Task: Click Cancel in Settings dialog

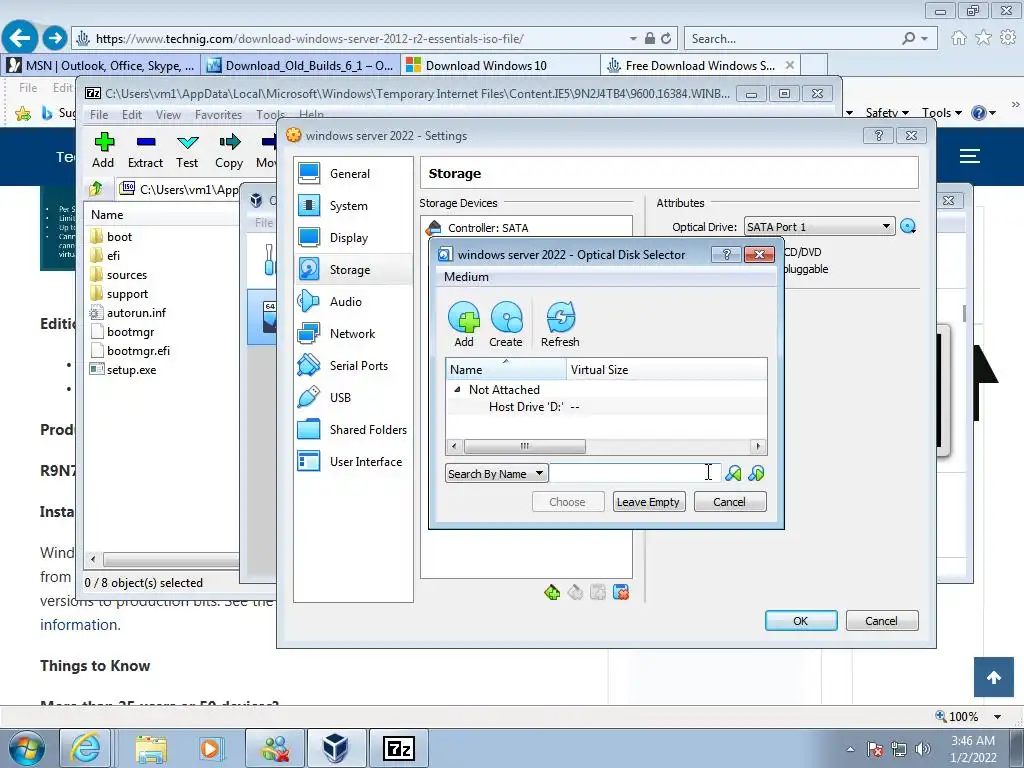Action: coord(882,620)
